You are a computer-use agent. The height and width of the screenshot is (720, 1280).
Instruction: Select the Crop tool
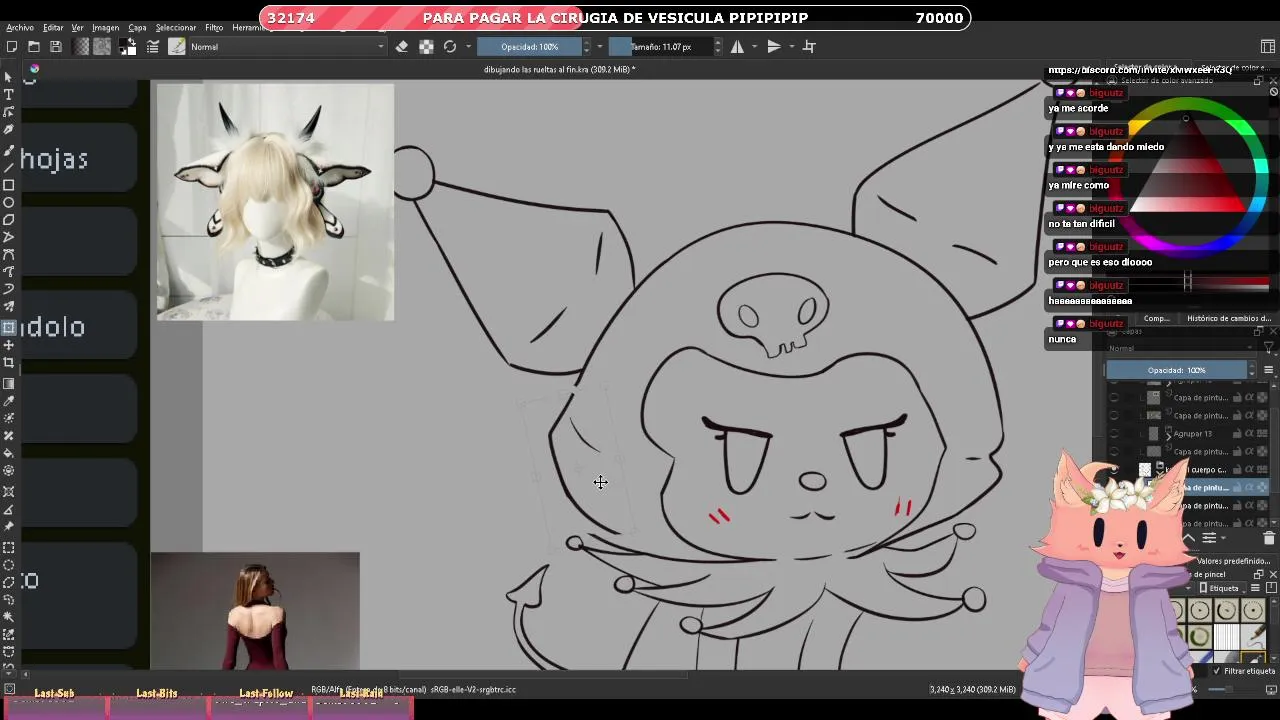click(x=9, y=362)
